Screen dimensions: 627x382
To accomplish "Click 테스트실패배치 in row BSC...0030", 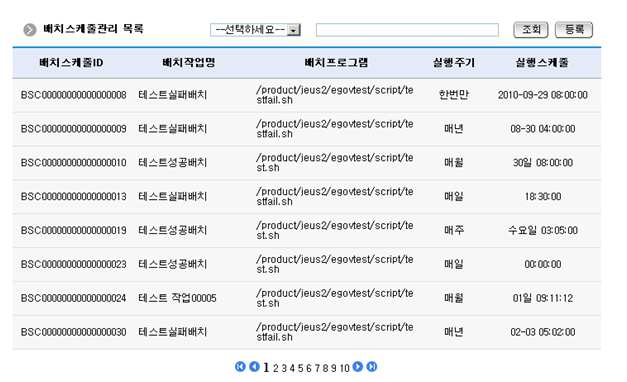I will (x=172, y=332).
